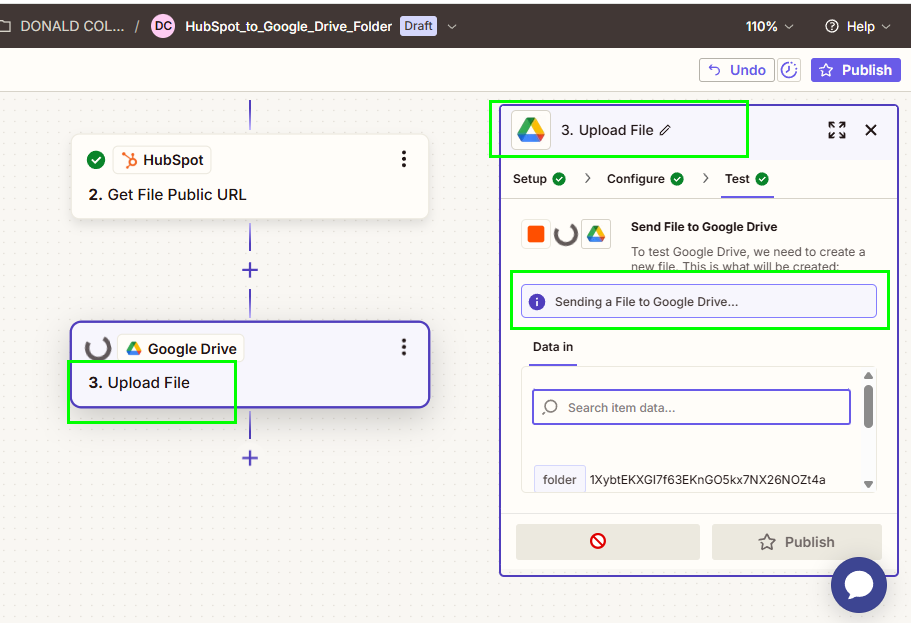Click green check status on HubSpot step
This screenshot has width=911, height=623.
pyautogui.click(x=96, y=160)
